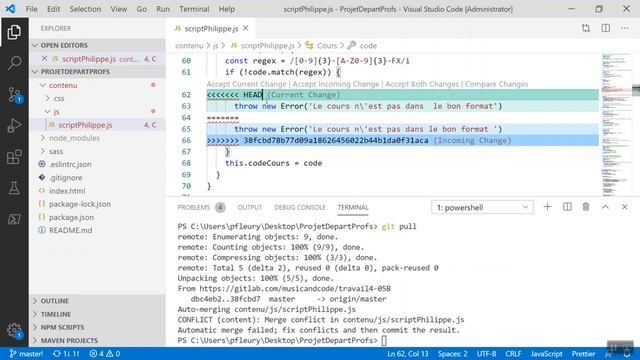The height and width of the screenshot is (360, 640).
Task: Expand the NPM Scripts section
Action: pyautogui.click(x=97, y=327)
